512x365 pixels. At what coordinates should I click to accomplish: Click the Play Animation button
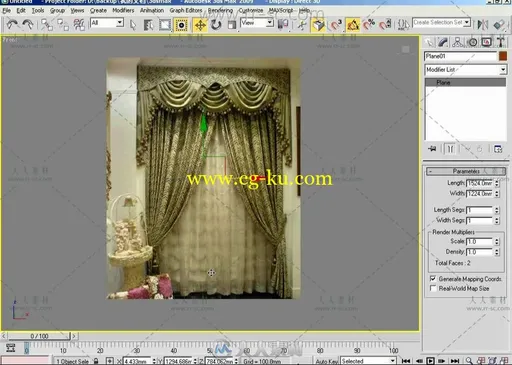(x=430, y=361)
